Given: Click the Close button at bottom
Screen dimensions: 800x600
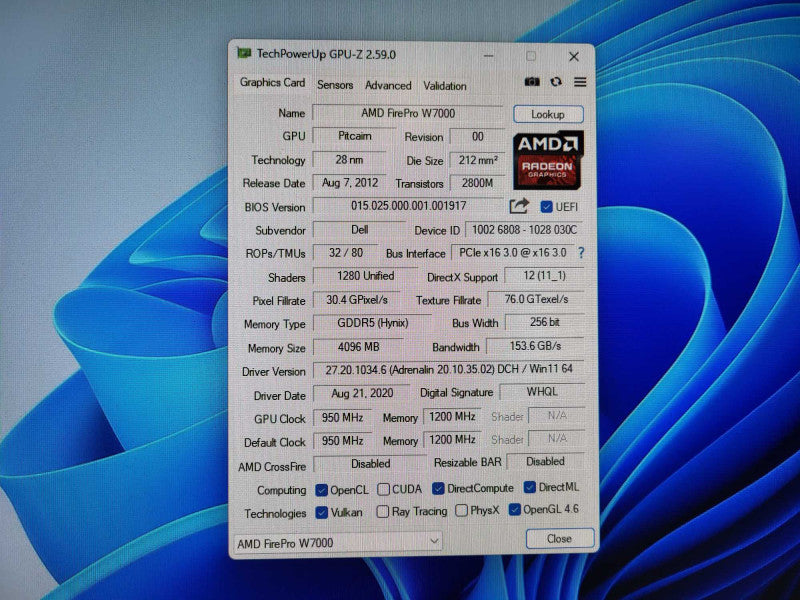Looking at the screenshot, I should (560, 539).
